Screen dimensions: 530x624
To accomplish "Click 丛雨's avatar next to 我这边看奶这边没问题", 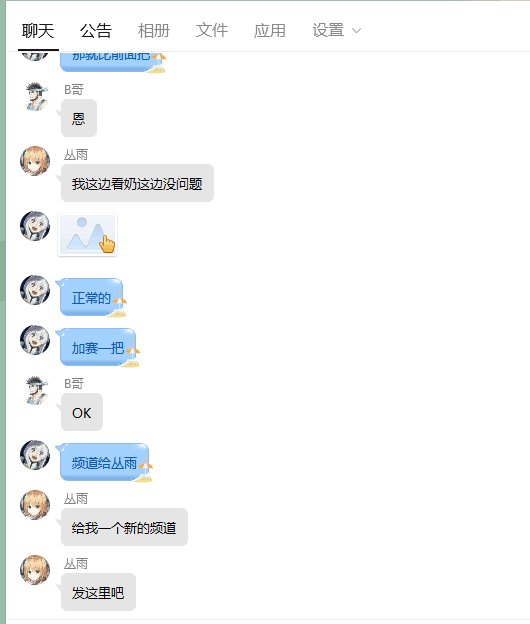I will click(35, 161).
